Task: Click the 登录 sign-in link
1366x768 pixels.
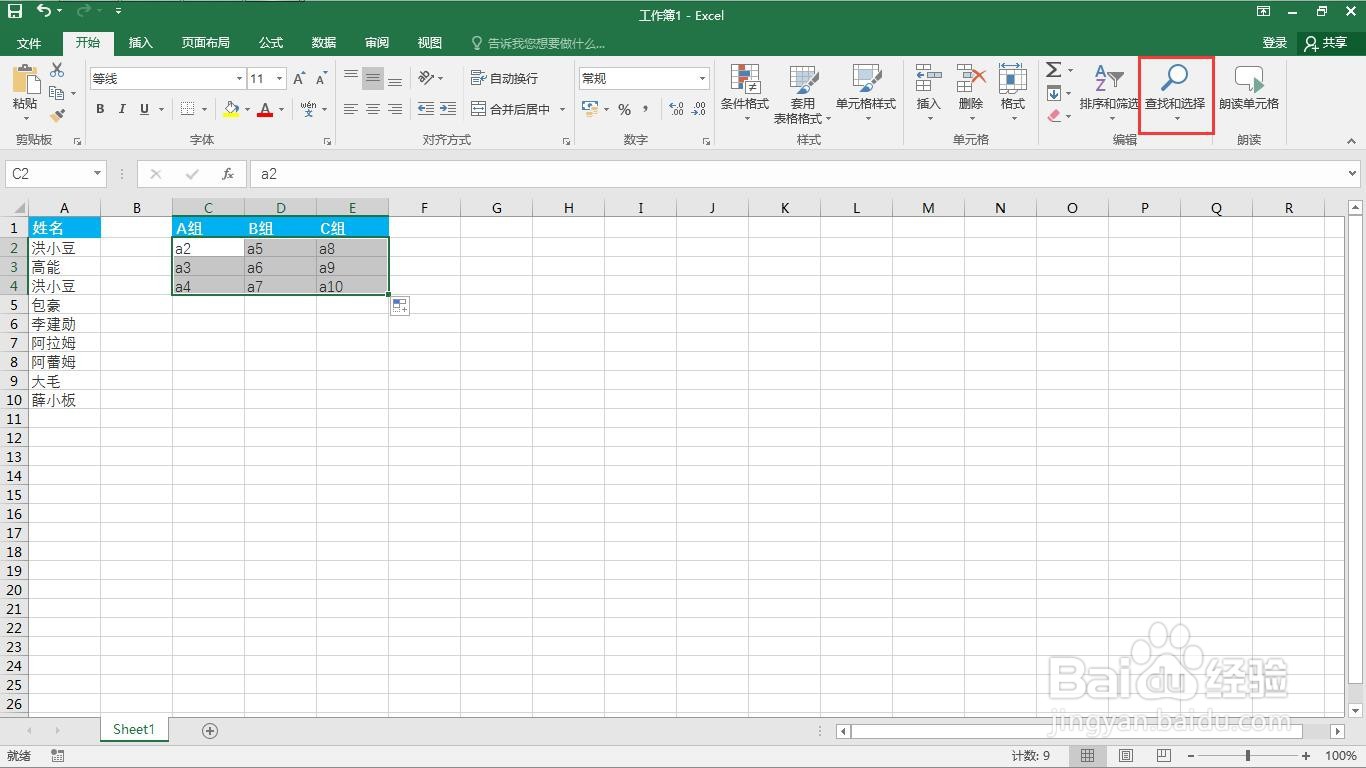Action: pos(1275,43)
